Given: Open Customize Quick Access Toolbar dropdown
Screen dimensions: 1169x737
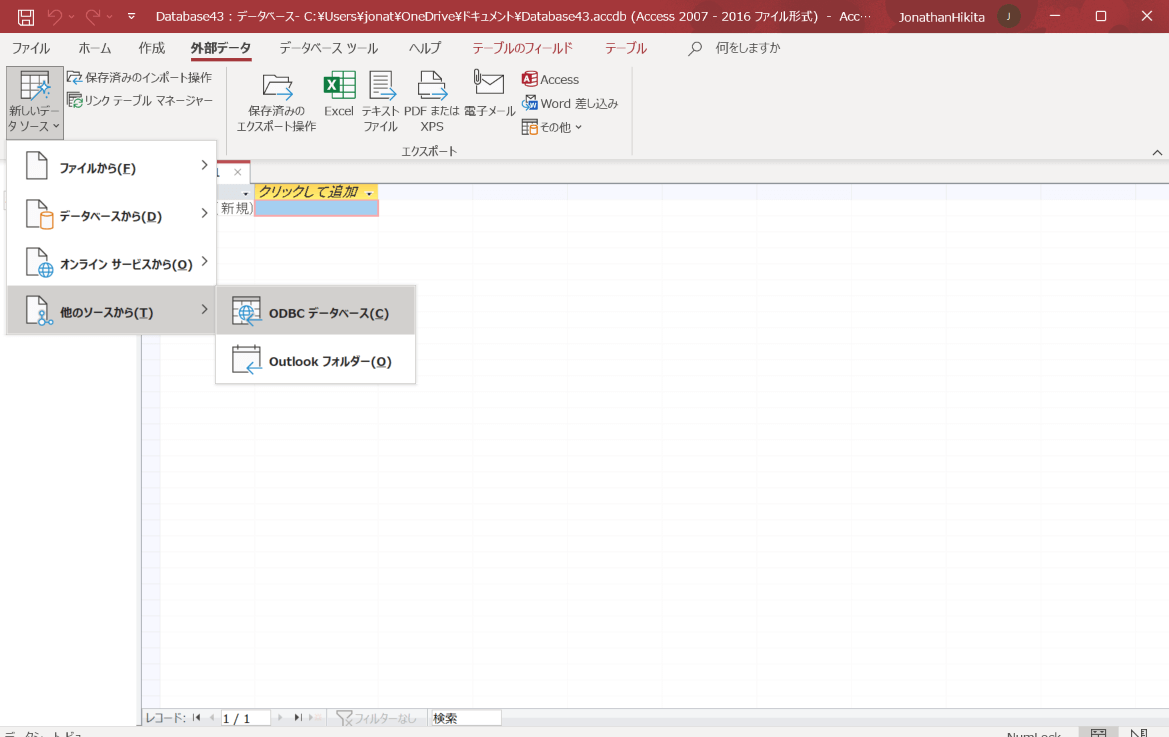Looking at the screenshot, I should click(131, 16).
